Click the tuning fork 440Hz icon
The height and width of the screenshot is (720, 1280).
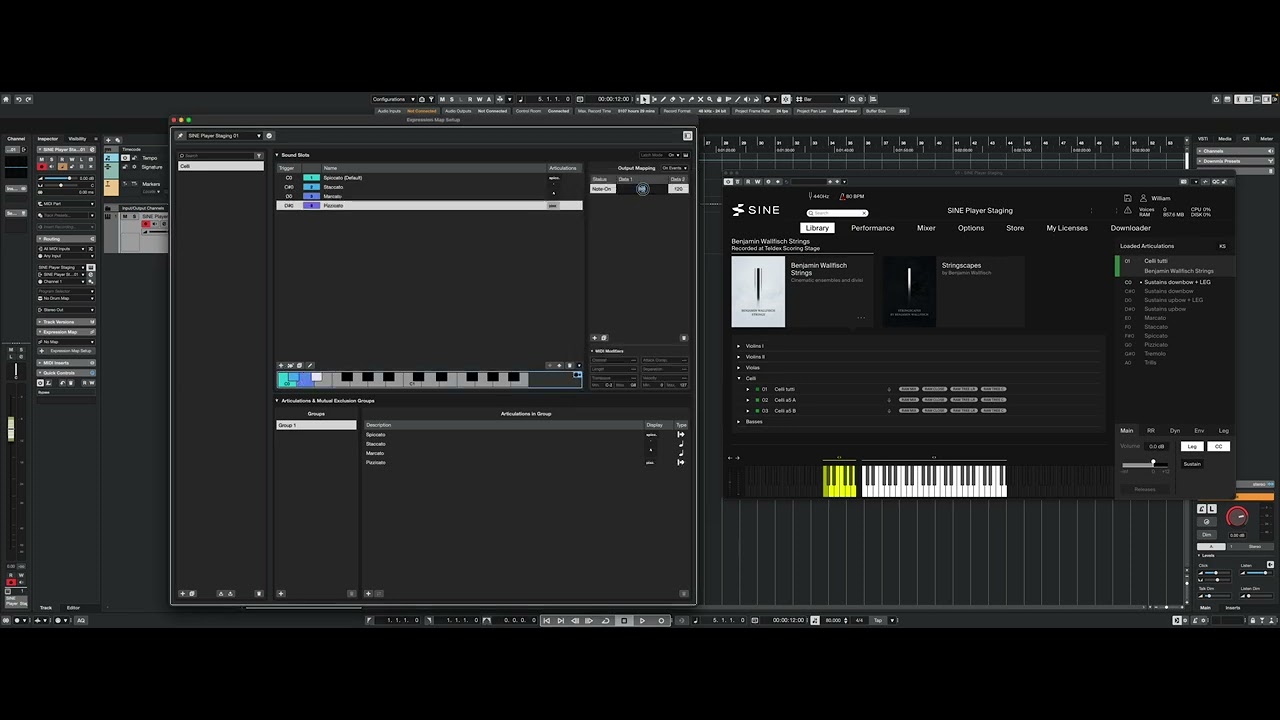point(810,196)
